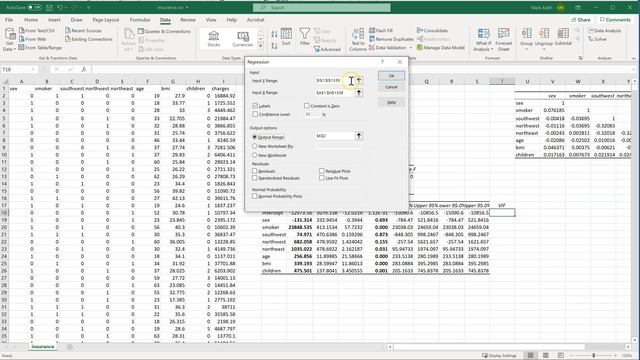The height and width of the screenshot is (360, 640).
Task: Open Data Validation dropdown arrow
Action: 411,48
